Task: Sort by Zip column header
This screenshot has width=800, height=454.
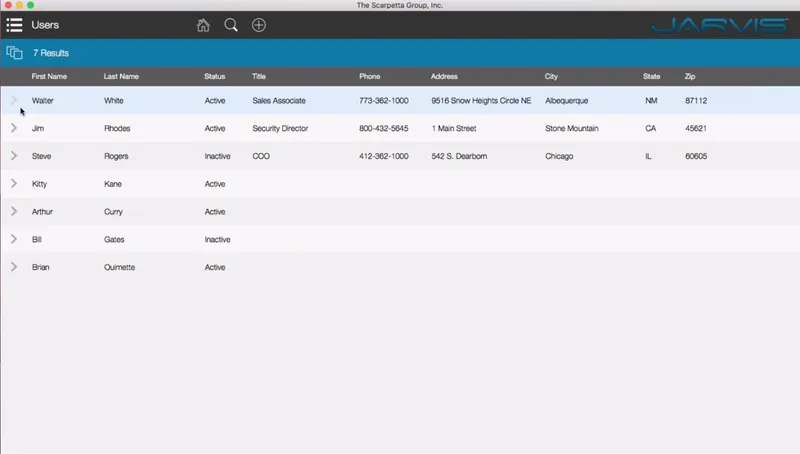Action: (690, 77)
